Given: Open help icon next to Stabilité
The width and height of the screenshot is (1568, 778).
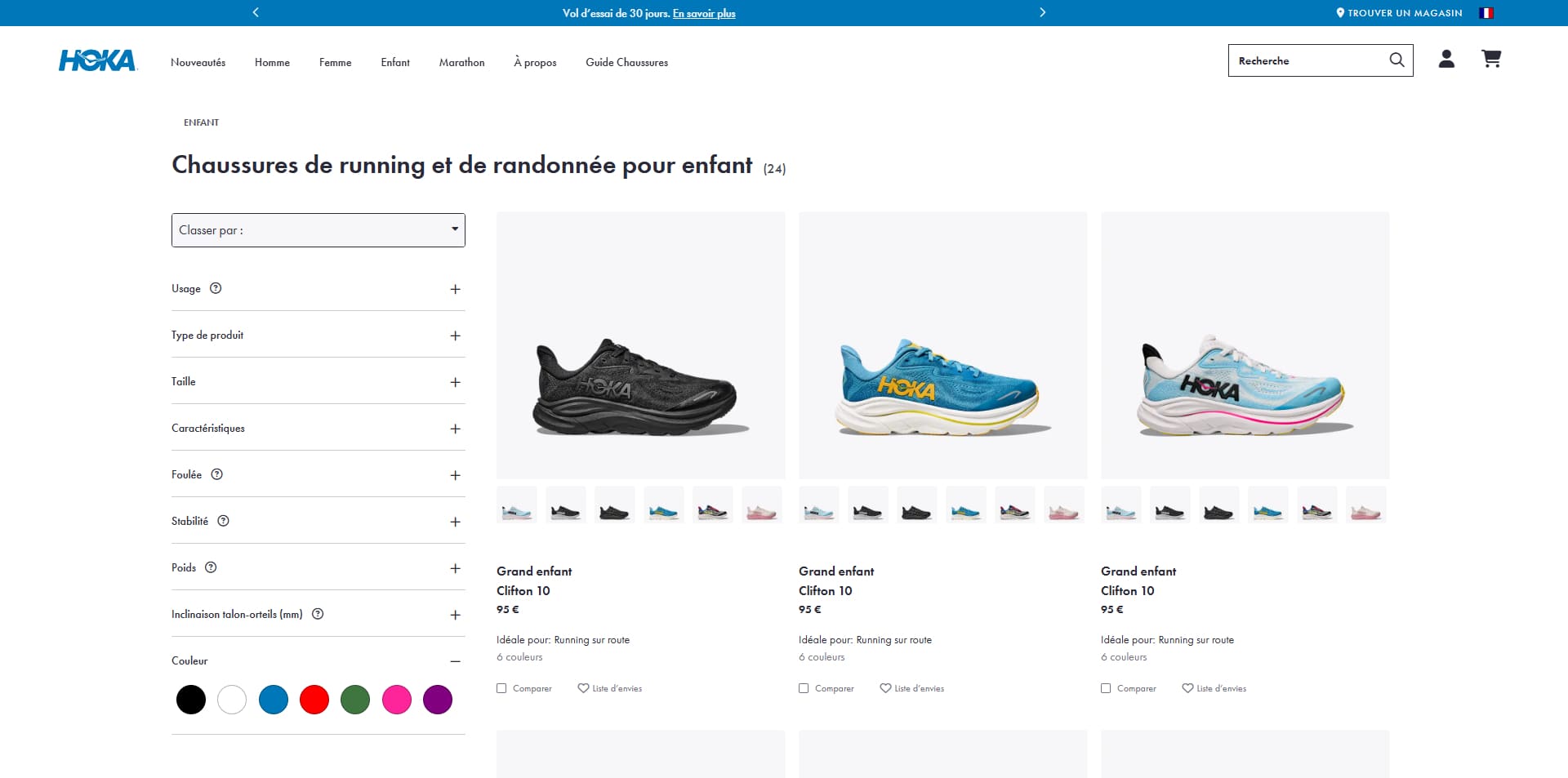Looking at the screenshot, I should pyautogui.click(x=224, y=521).
